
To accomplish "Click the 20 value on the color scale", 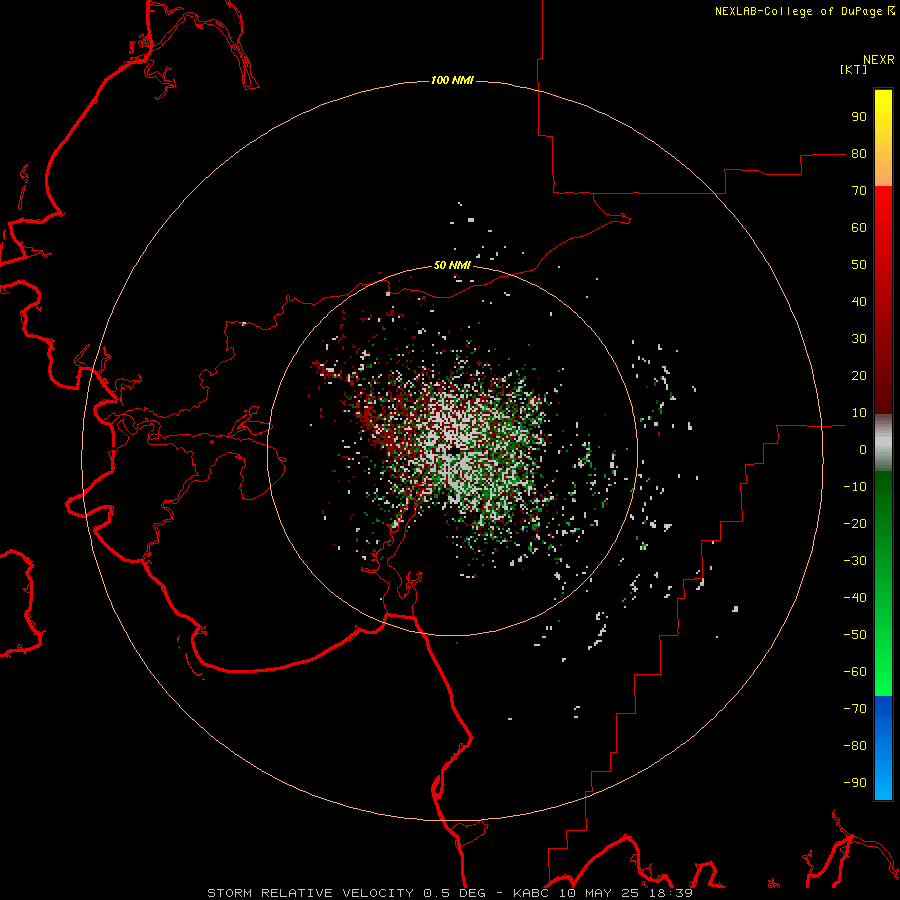I will pyautogui.click(x=859, y=376).
